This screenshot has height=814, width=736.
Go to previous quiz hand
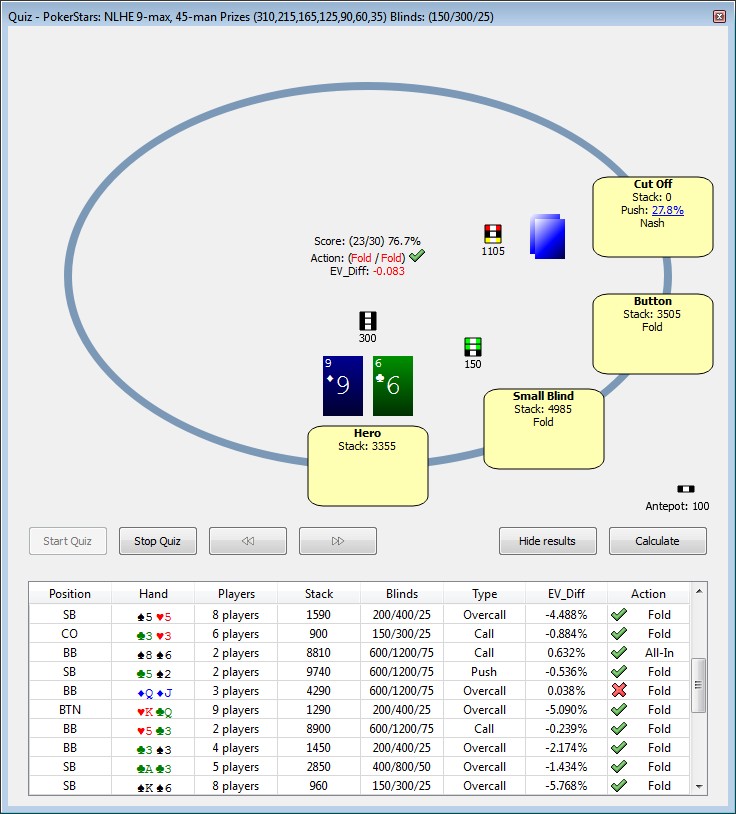[248, 541]
